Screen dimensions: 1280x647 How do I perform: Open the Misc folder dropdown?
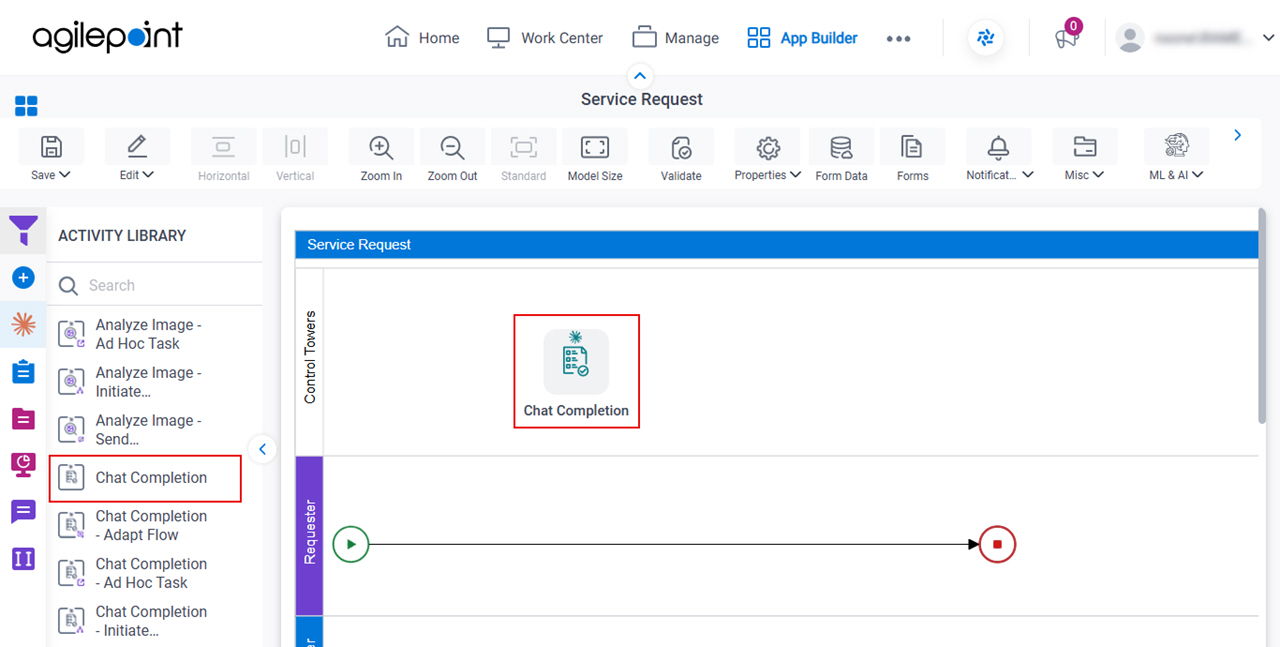[1084, 157]
